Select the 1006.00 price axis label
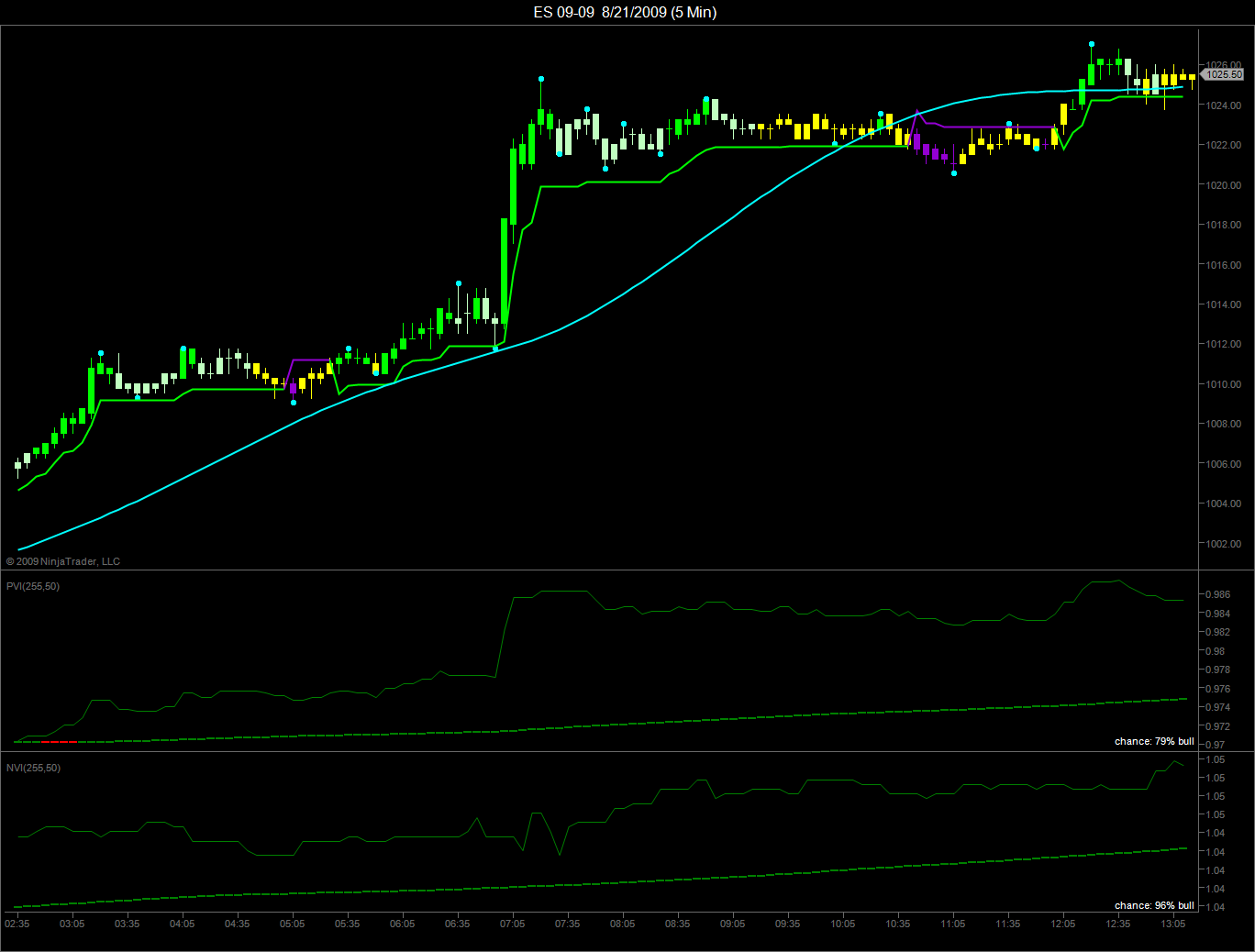This screenshot has height=952, width=1255. coord(1224,464)
